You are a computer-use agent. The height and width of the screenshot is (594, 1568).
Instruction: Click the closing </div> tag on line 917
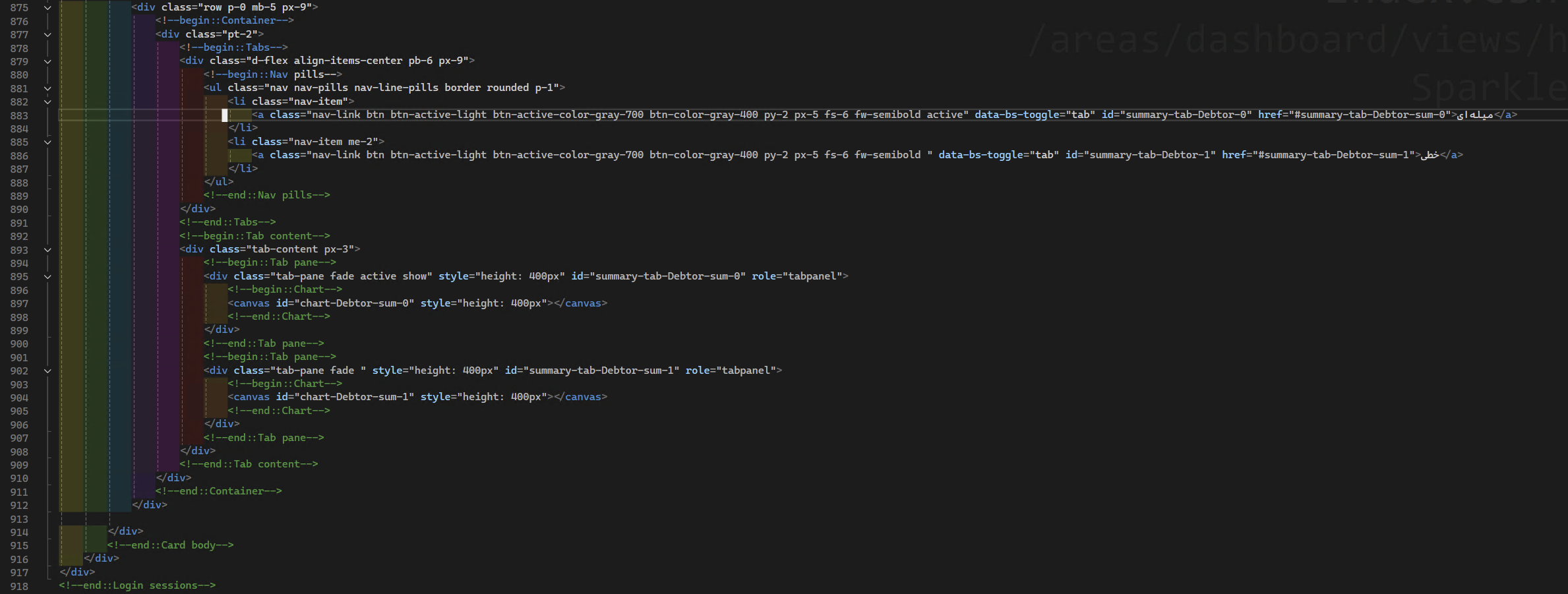coord(77,572)
